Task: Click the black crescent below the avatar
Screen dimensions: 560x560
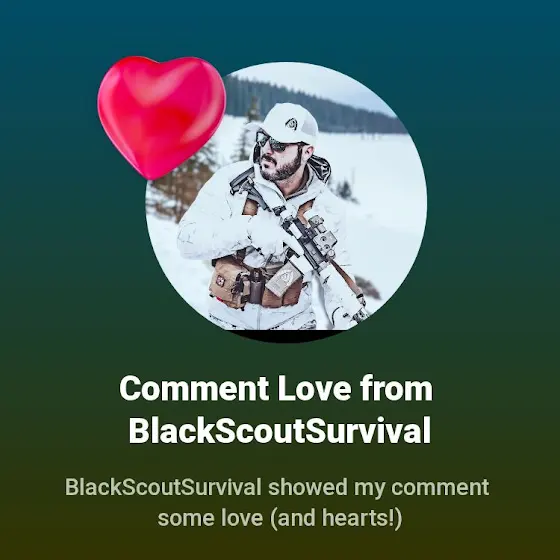Action: [286, 336]
